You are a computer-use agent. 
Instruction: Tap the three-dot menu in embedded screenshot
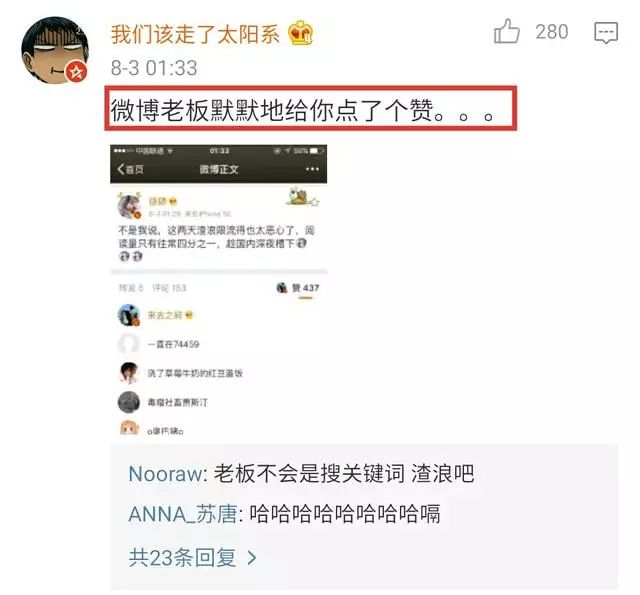click(x=312, y=169)
